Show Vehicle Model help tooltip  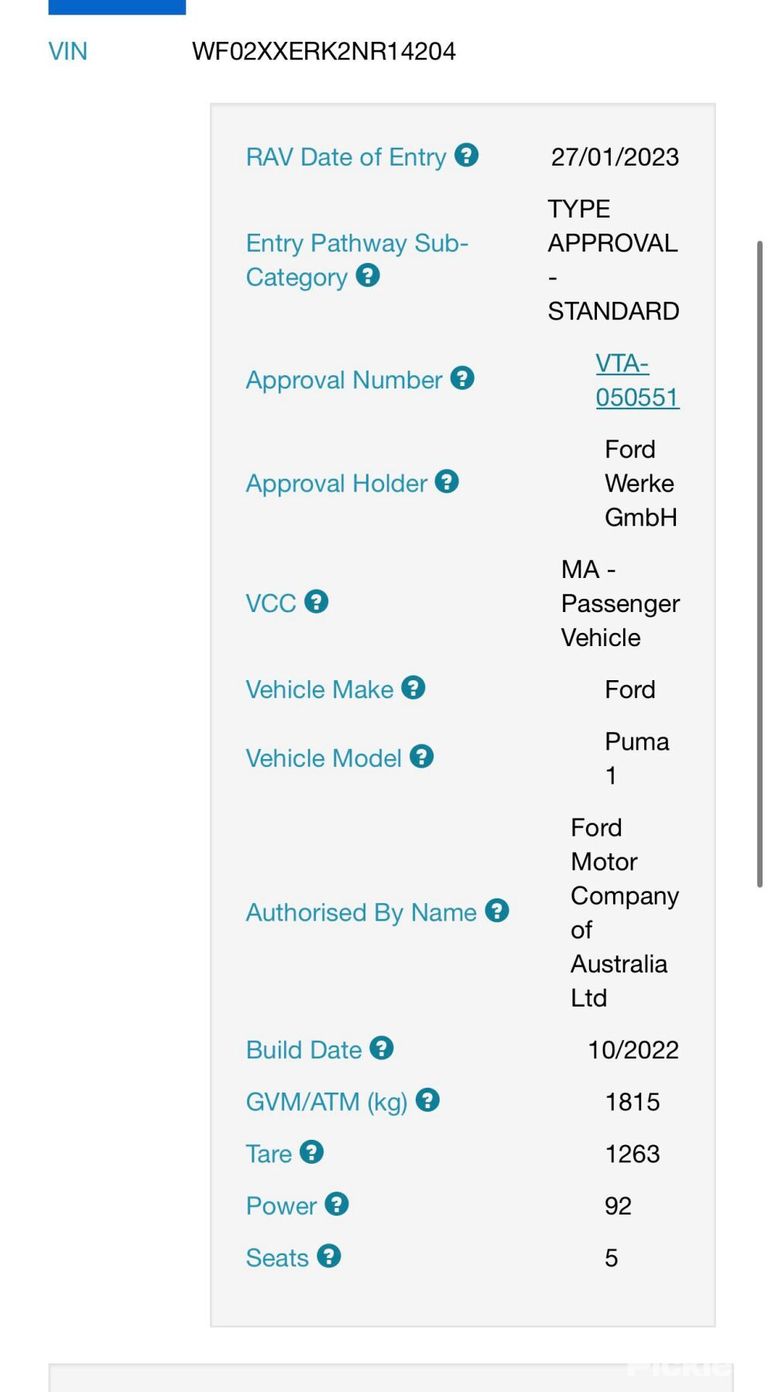[x=422, y=756]
